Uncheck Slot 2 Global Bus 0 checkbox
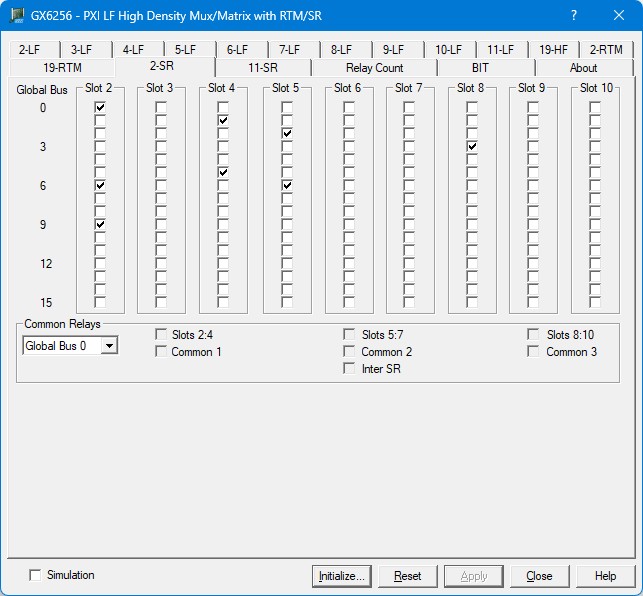Viewport: 643px width, 596px height. 100,107
